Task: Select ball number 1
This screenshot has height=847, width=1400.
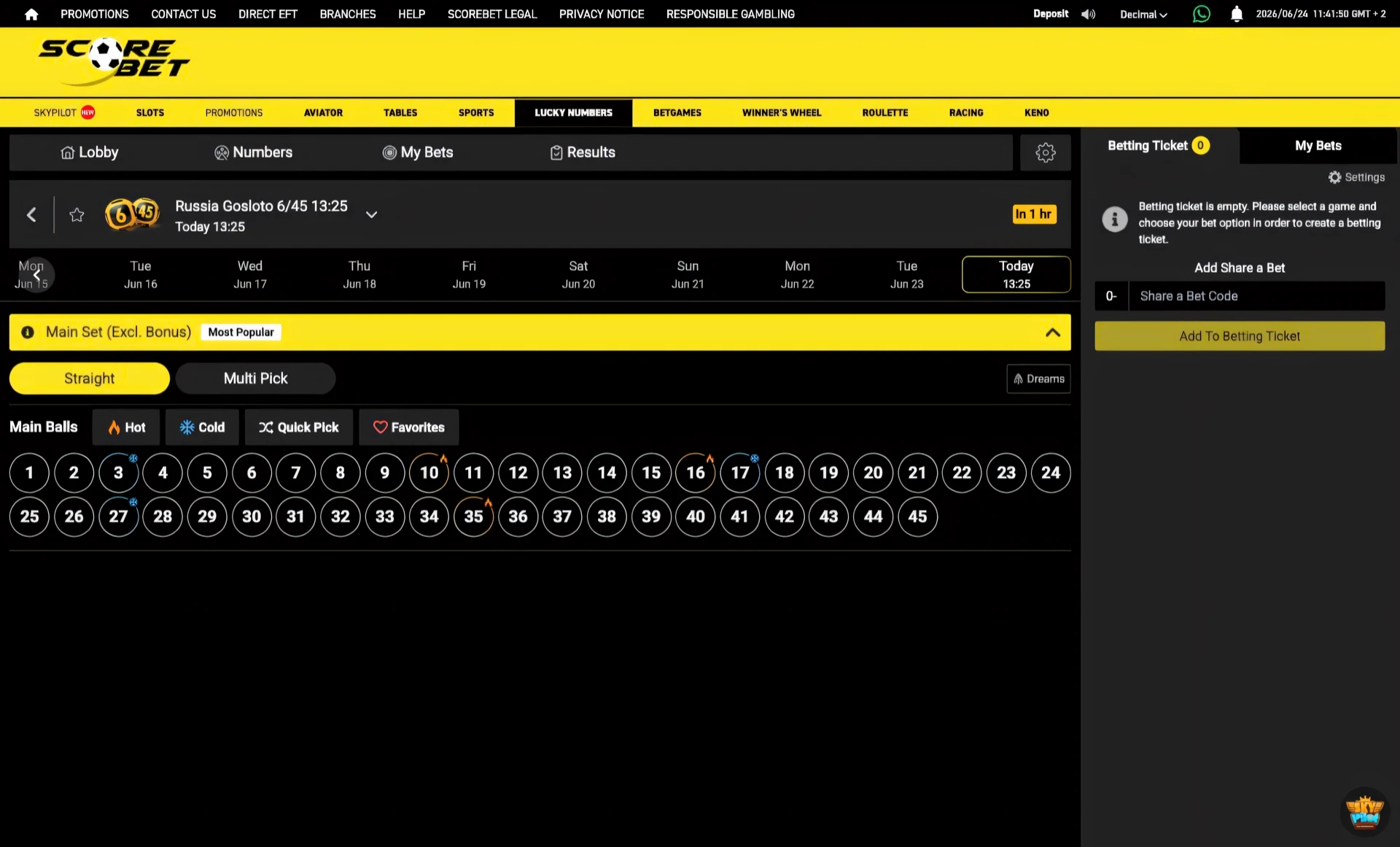Action: (29, 473)
